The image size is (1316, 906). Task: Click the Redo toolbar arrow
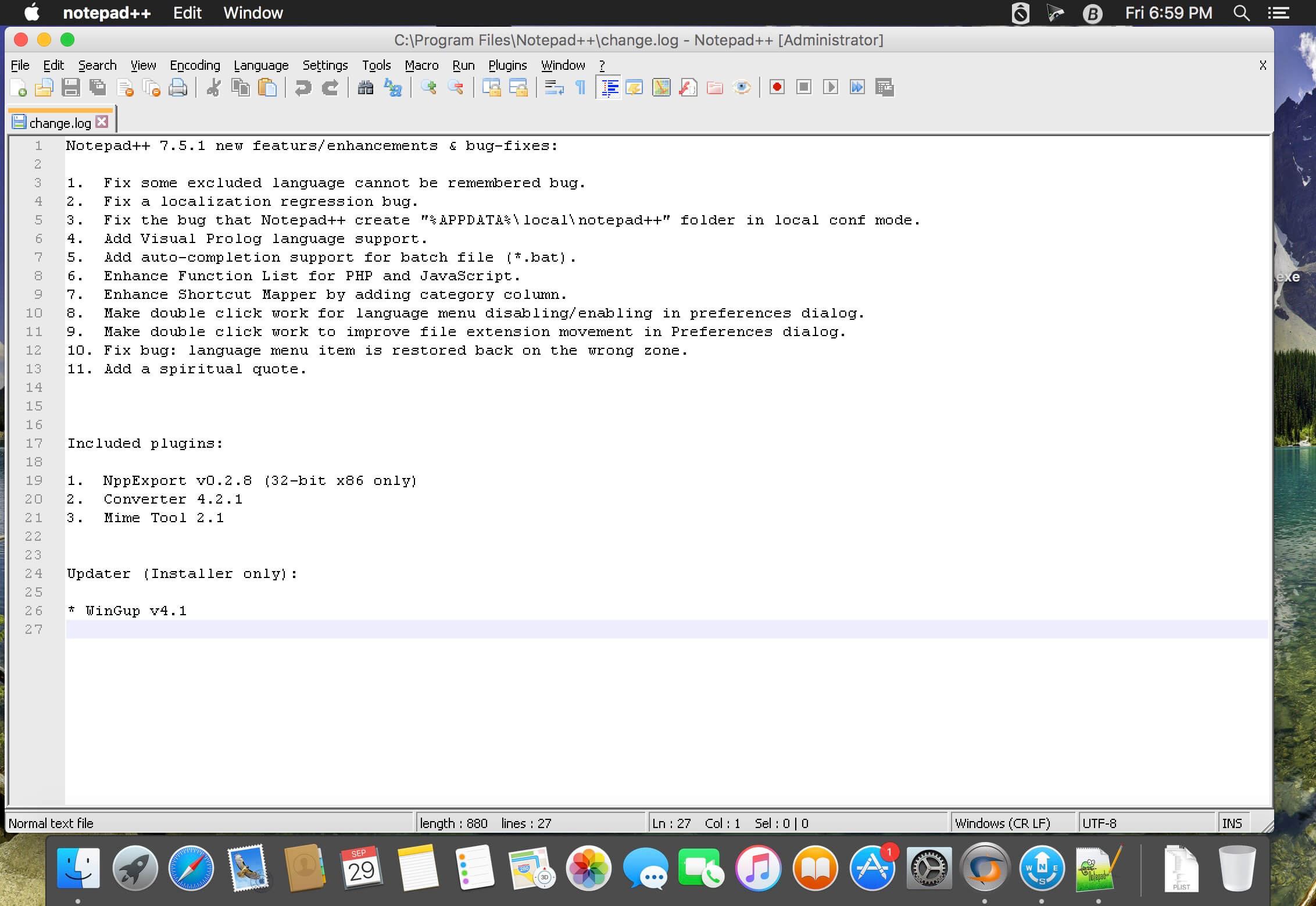click(x=330, y=88)
